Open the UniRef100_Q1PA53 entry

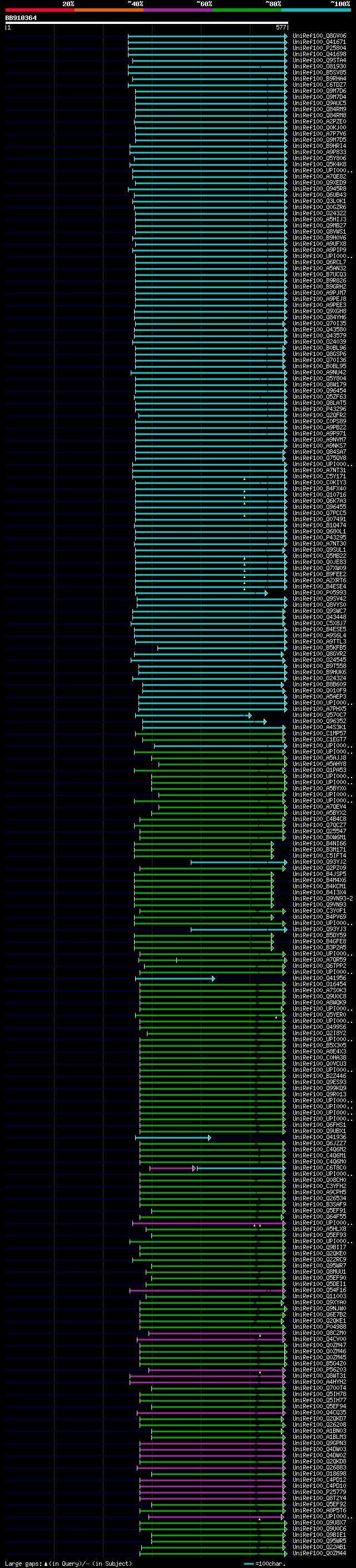pyautogui.click(x=319, y=770)
